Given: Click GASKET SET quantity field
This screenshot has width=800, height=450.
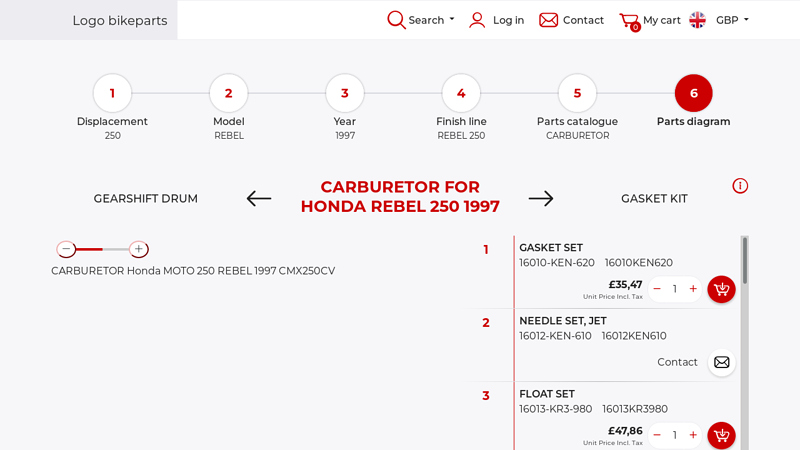Looking at the screenshot, I should pos(674,289).
